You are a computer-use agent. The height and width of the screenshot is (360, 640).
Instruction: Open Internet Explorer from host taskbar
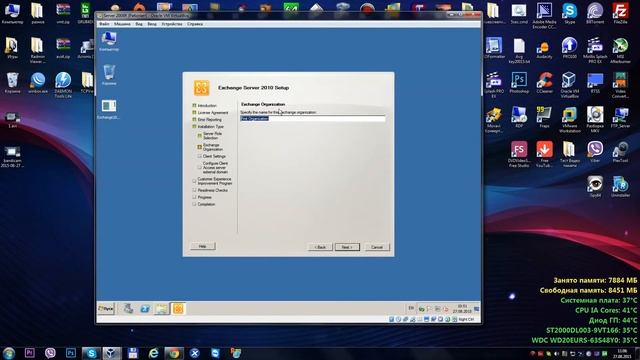point(153,353)
